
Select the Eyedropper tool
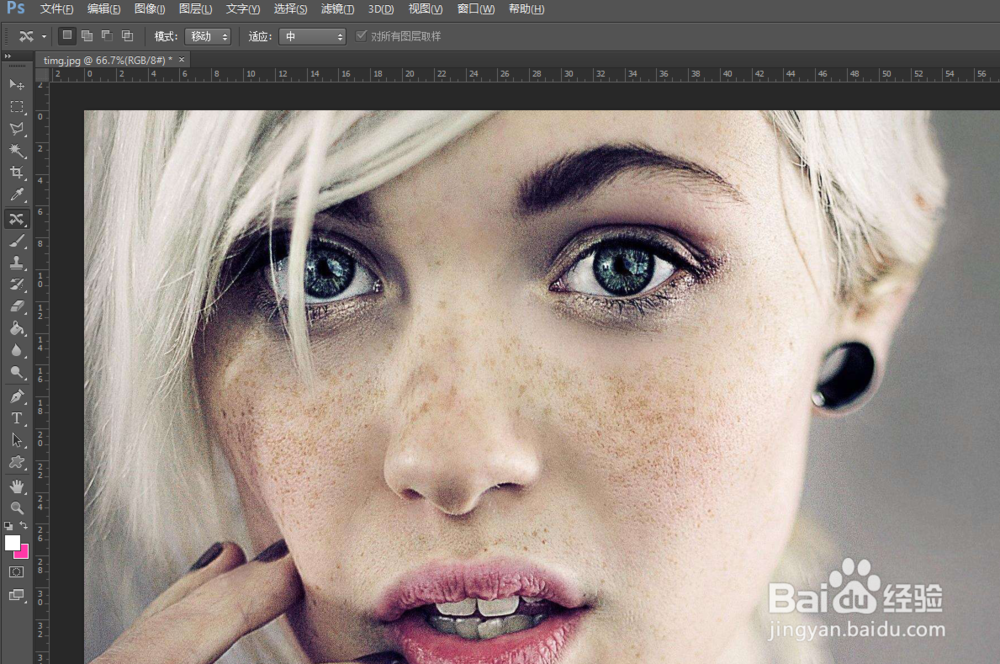pyautogui.click(x=17, y=195)
